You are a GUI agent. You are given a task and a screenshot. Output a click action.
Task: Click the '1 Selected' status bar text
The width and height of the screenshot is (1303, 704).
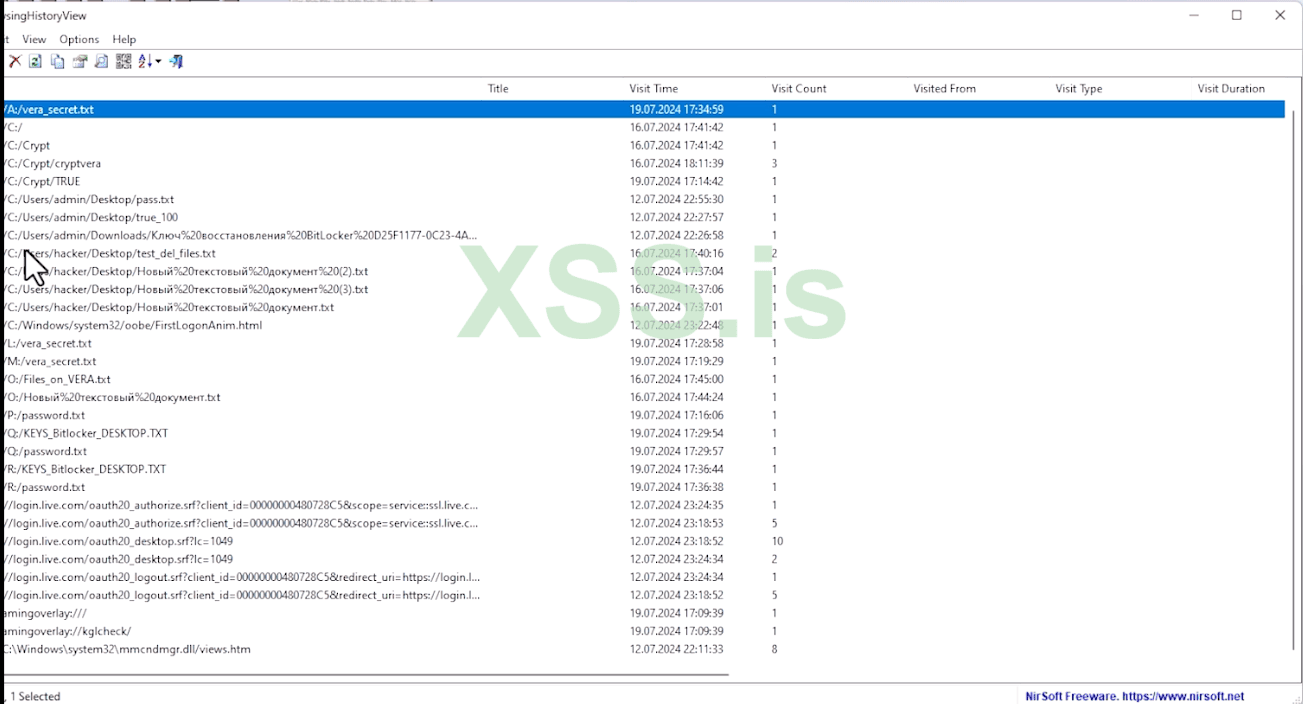pyautogui.click(x=35, y=696)
